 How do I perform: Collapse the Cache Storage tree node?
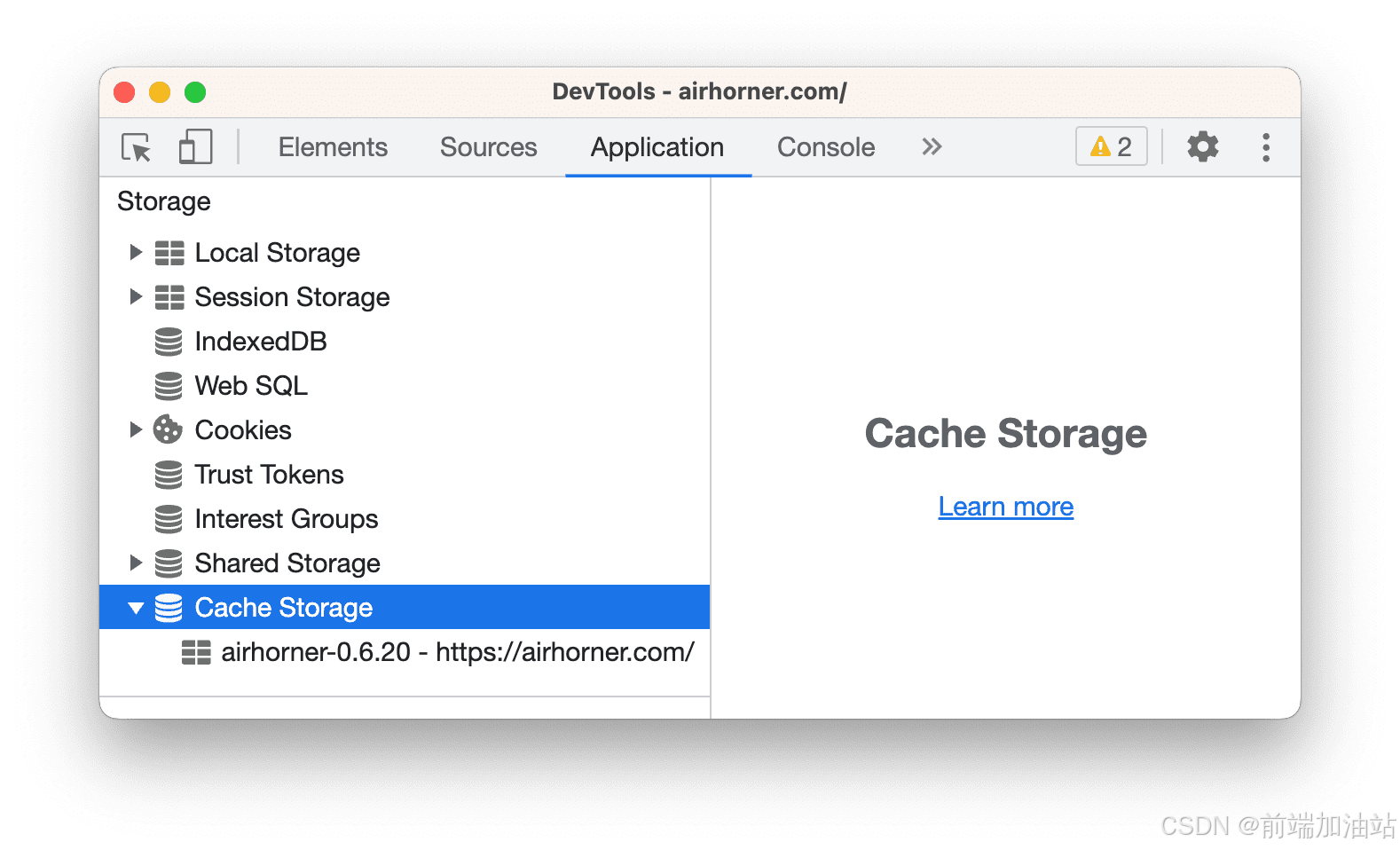point(136,609)
